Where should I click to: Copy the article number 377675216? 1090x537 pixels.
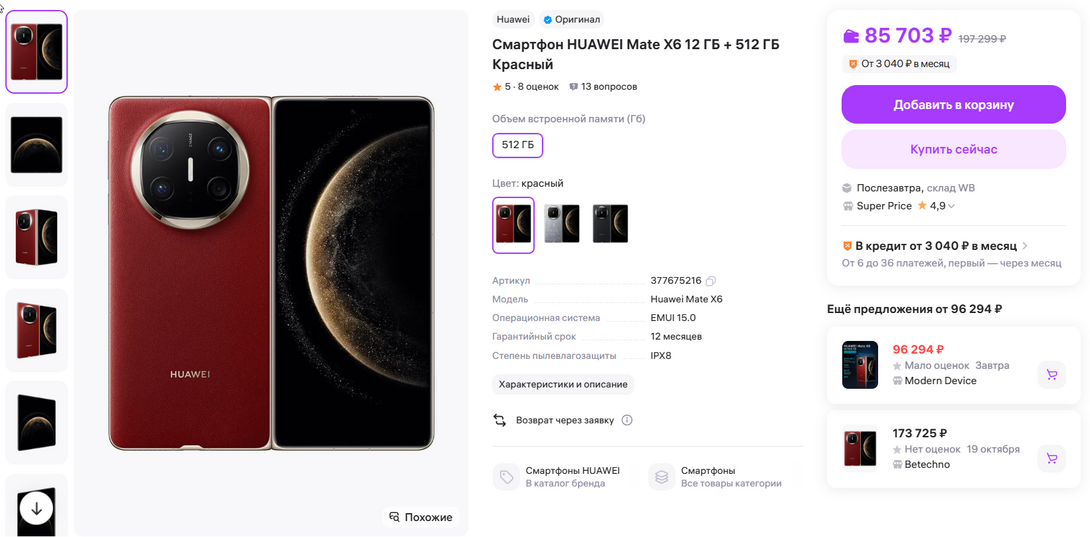pos(711,281)
